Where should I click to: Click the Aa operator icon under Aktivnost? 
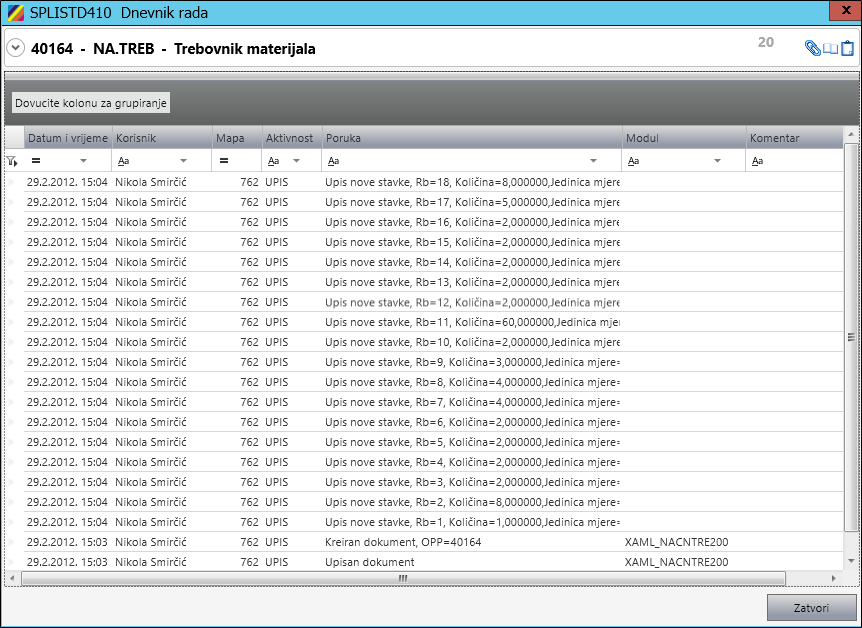pos(273,161)
